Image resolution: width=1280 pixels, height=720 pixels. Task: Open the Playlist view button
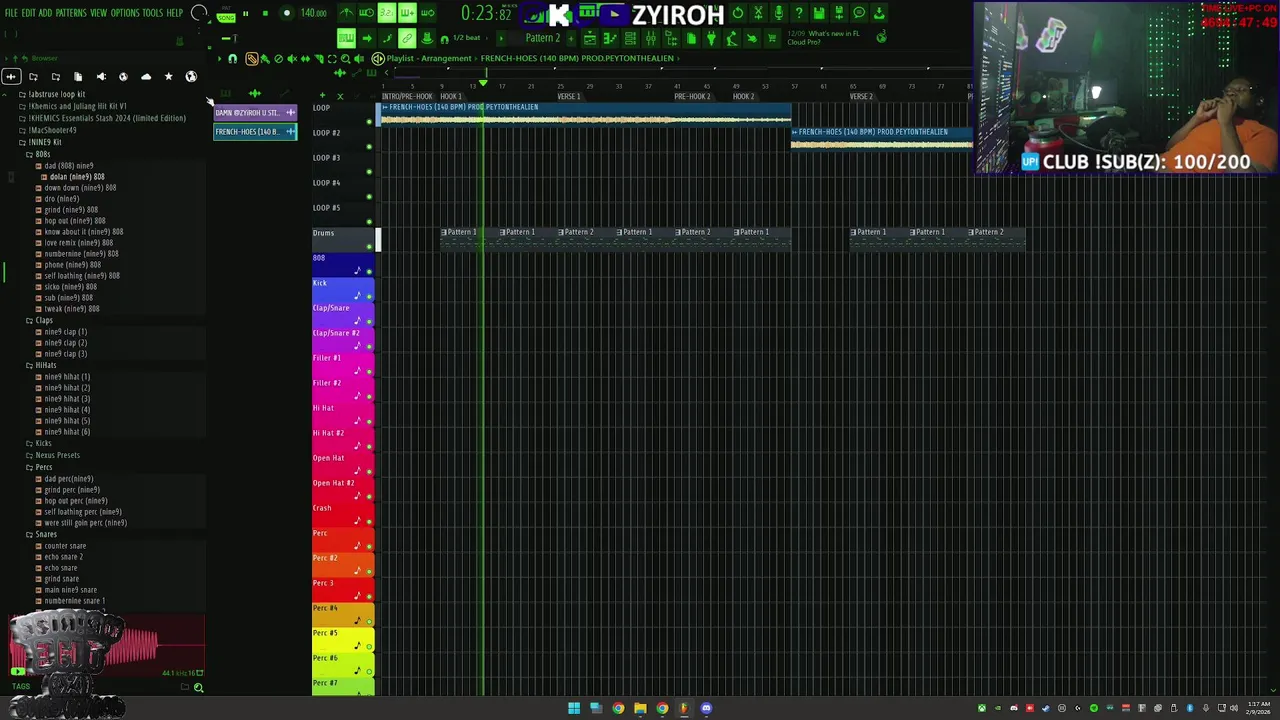click(589, 38)
